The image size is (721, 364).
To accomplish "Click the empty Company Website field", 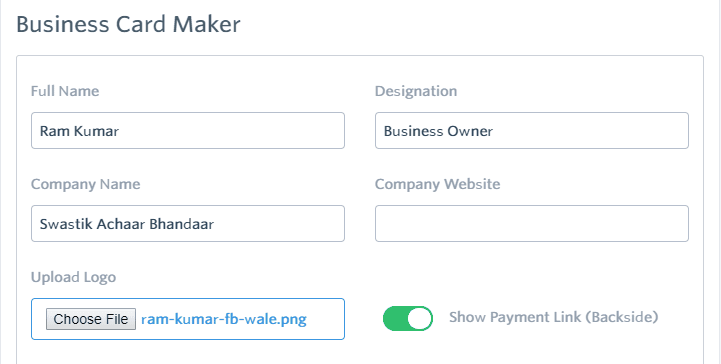I will point(532,223).
